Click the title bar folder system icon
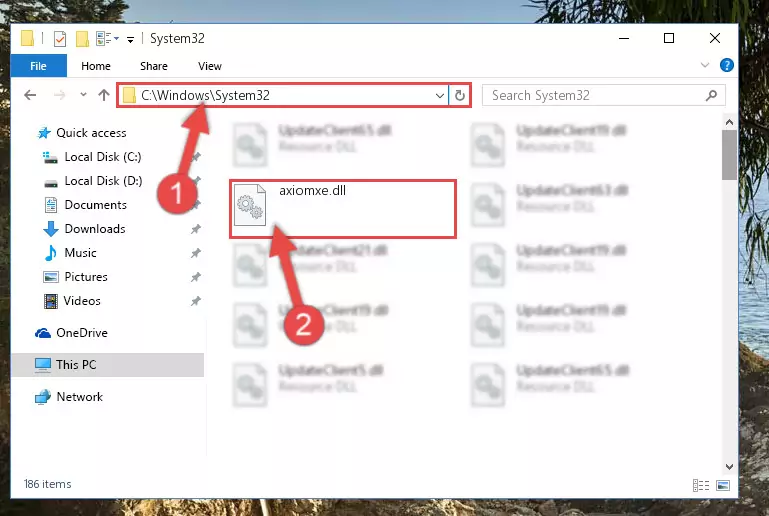This screenshot has width=769, height=516. tap(27, 38)
